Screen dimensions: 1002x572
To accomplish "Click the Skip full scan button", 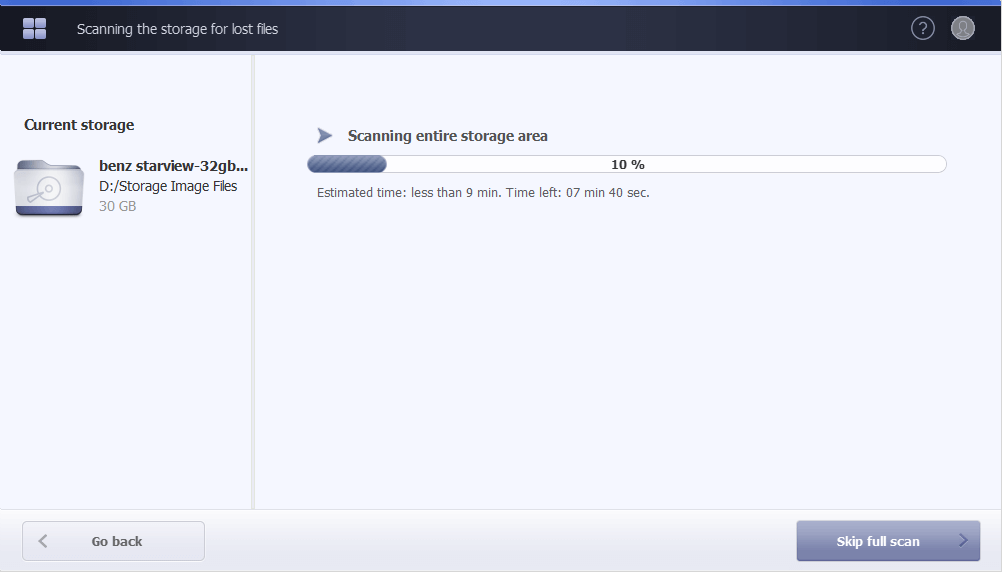I will point(888,541).
